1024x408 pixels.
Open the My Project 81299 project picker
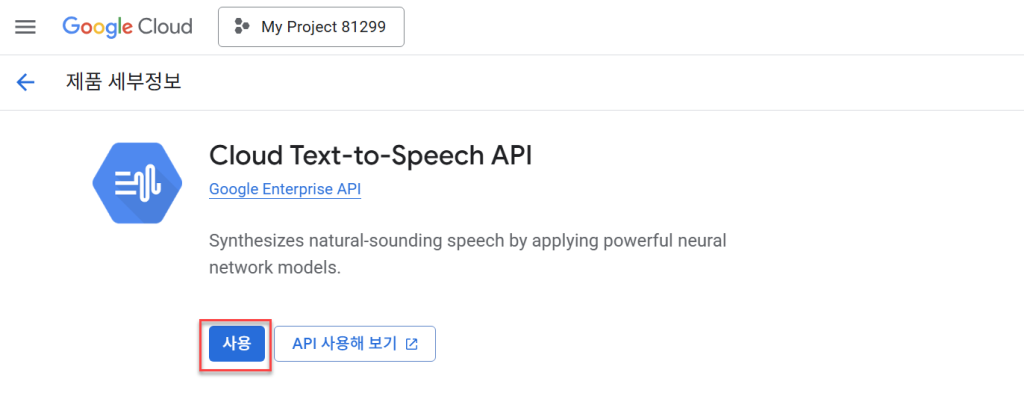coord(311,27)
